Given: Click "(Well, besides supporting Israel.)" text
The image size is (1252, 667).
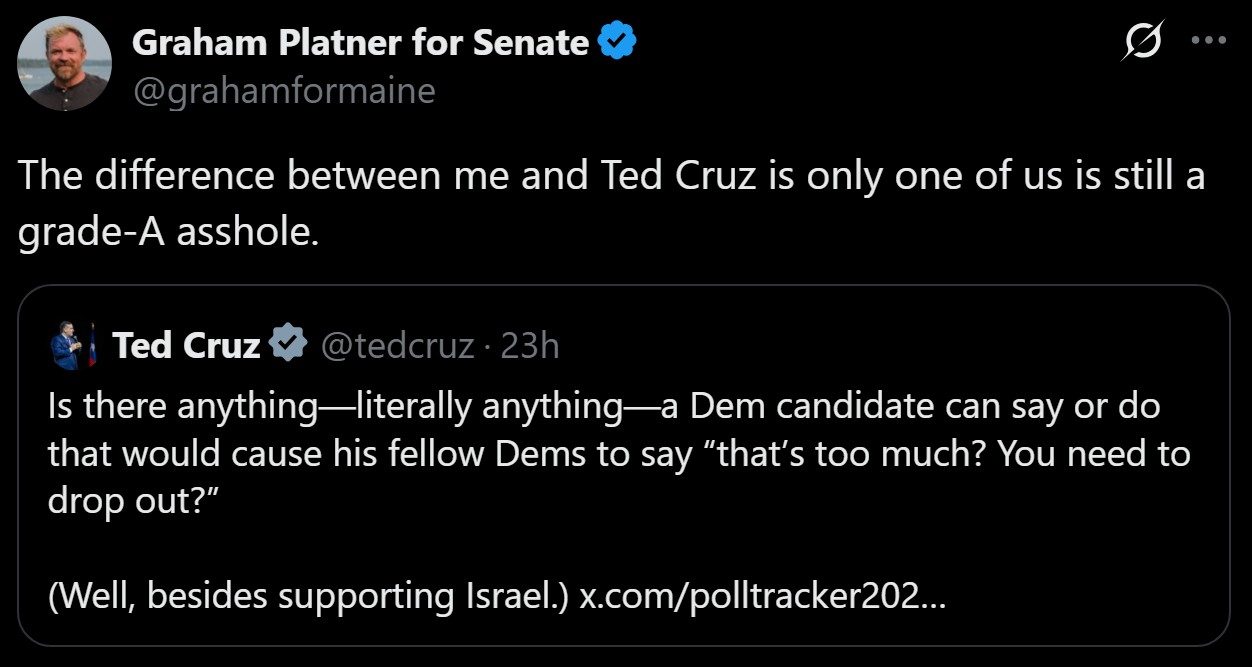Looking at the screenshot, I should [308, 596].
